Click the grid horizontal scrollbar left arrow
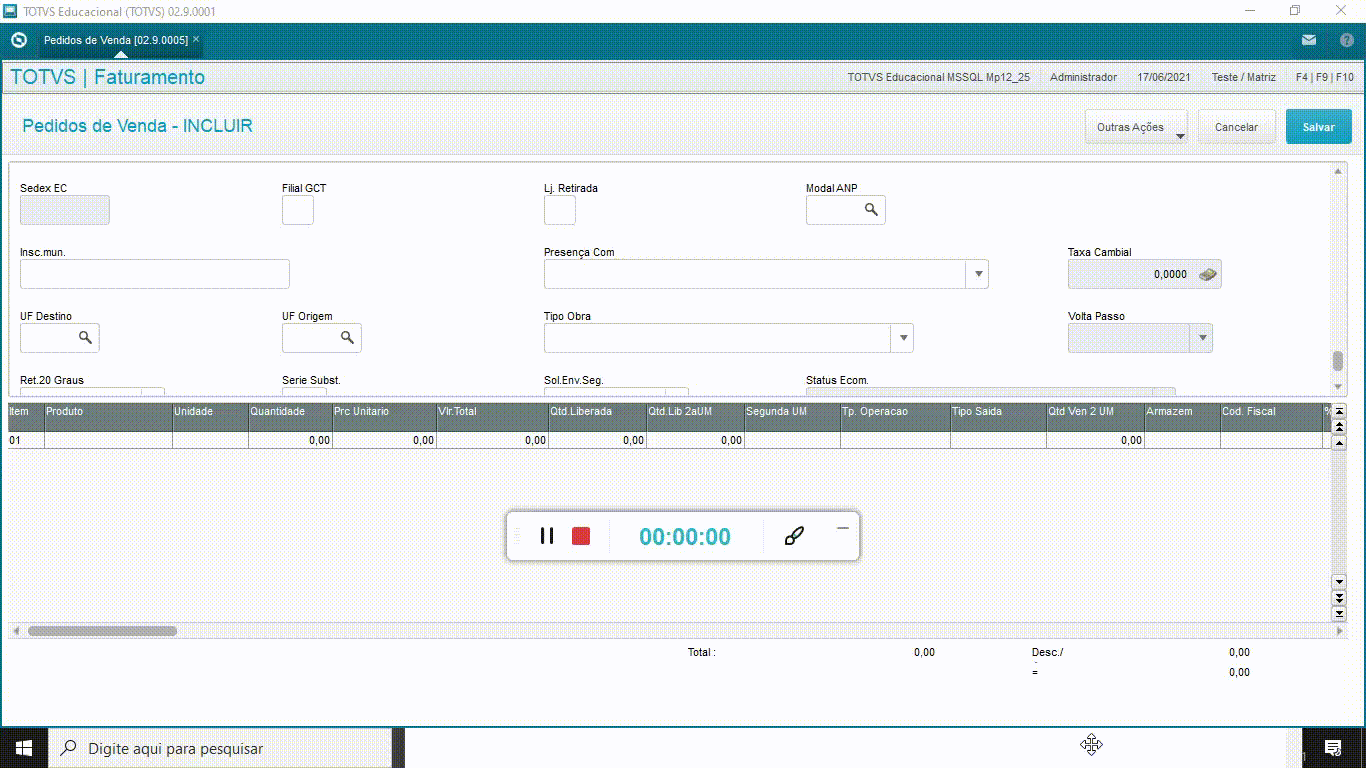 pyautogui.click(x=15, y=631)
